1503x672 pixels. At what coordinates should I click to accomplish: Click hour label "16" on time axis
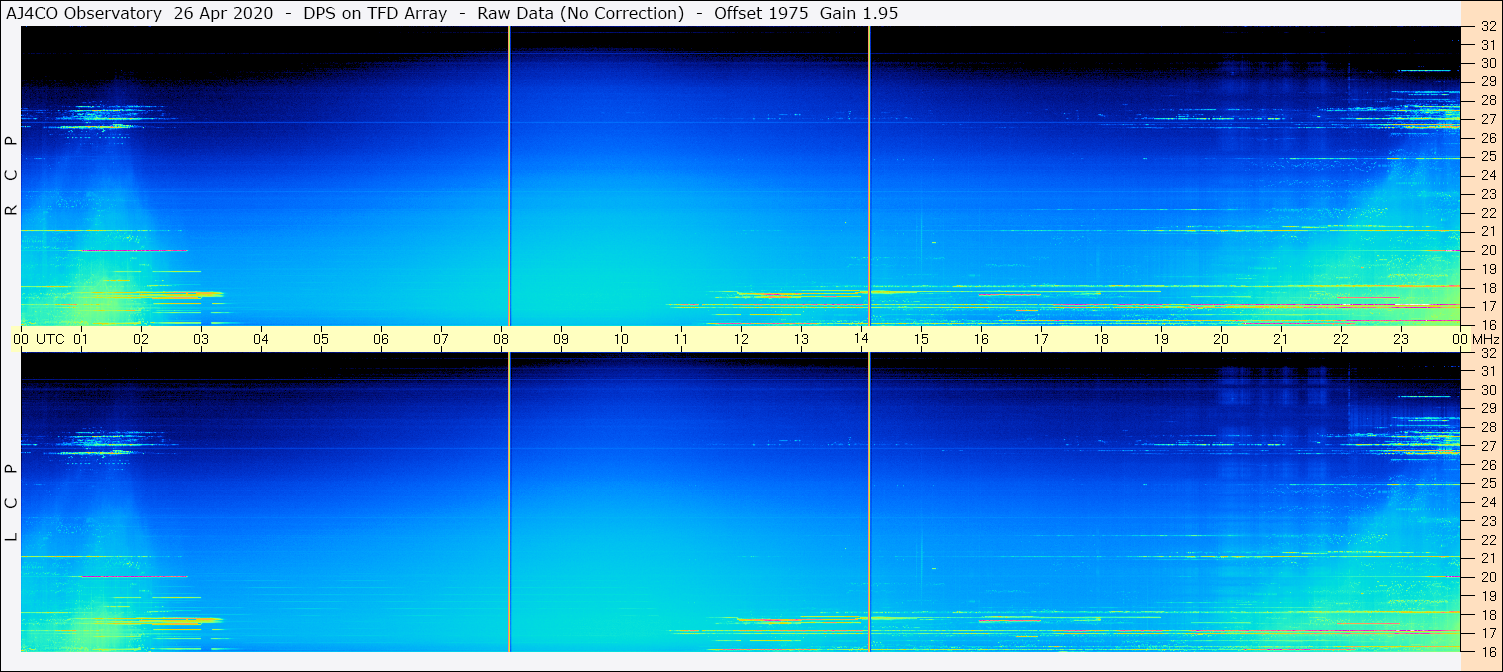click(981, 339)
